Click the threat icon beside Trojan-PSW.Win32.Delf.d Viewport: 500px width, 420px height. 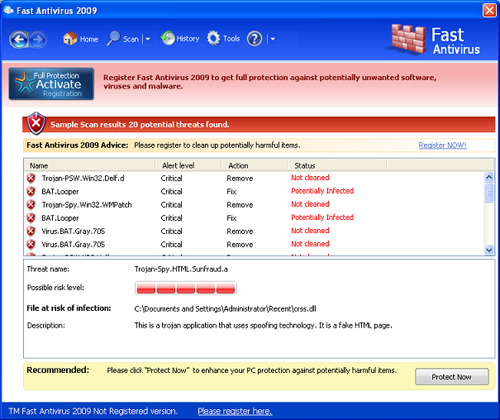coord(31,178)
